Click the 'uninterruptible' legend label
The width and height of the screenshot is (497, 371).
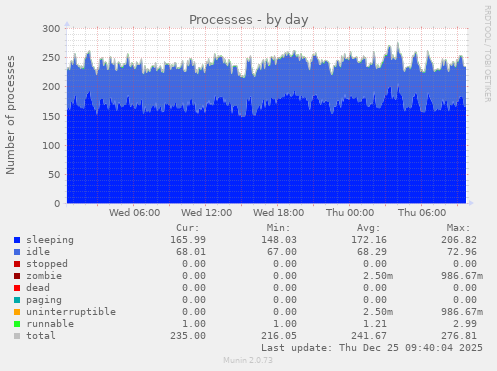coord(71,312)
